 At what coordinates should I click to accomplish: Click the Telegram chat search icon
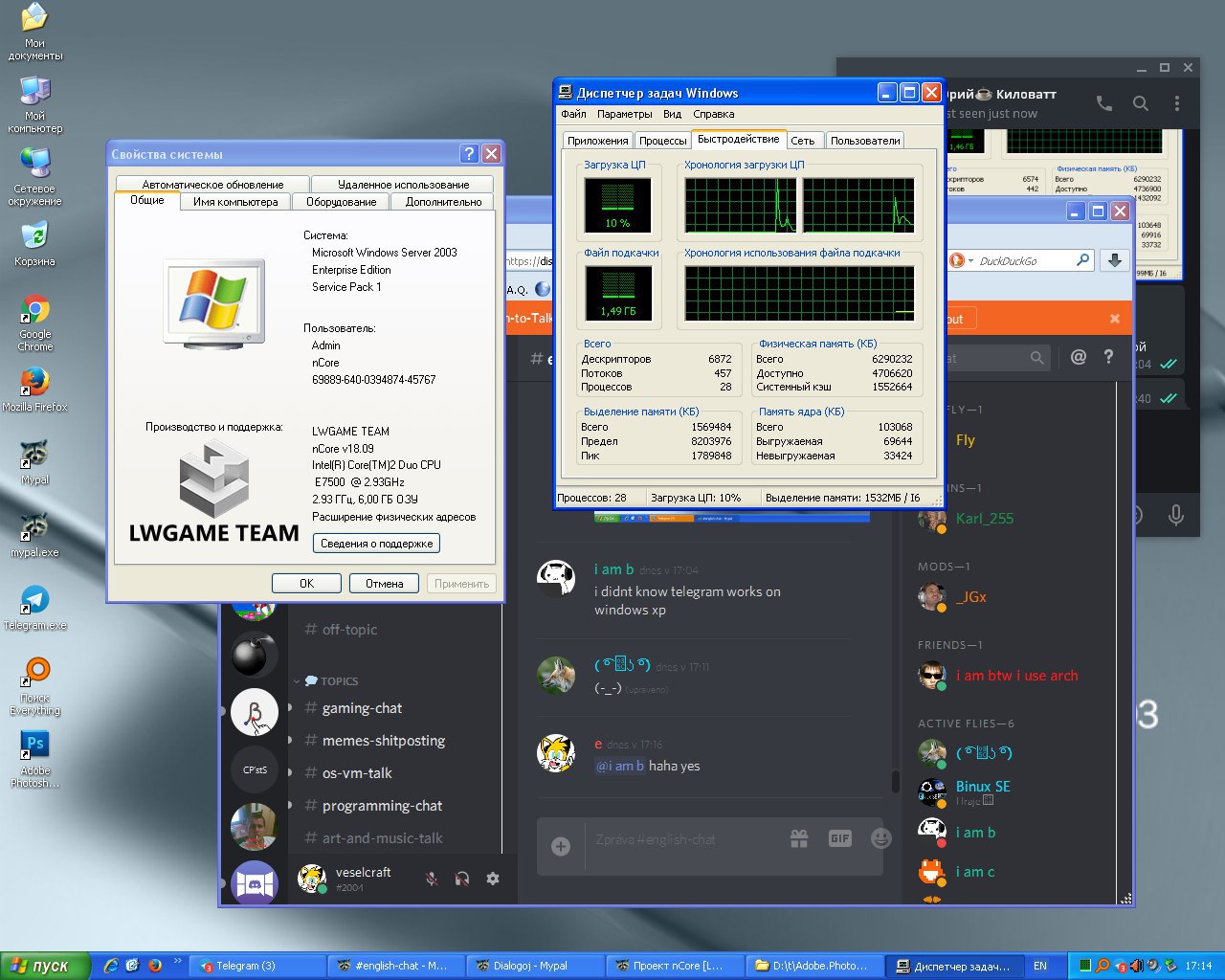click(x=1141, y=103)
